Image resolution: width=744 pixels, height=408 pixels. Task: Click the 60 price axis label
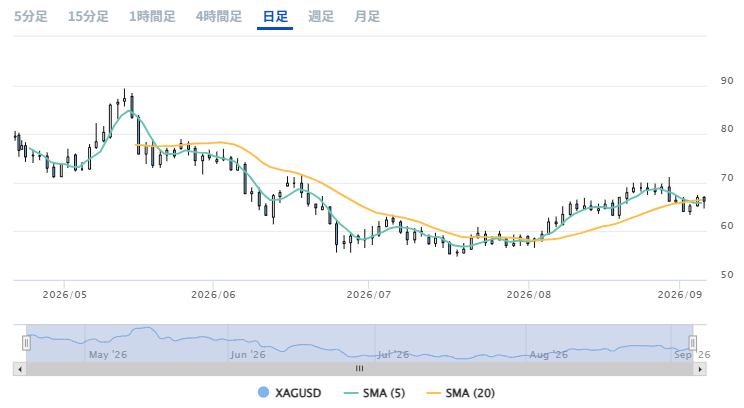(x=727, y=226)
